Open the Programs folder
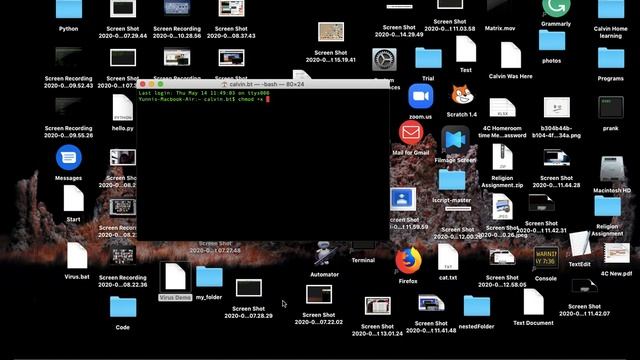The height and width of the screenshot is (360, 640). pos(611,58)
